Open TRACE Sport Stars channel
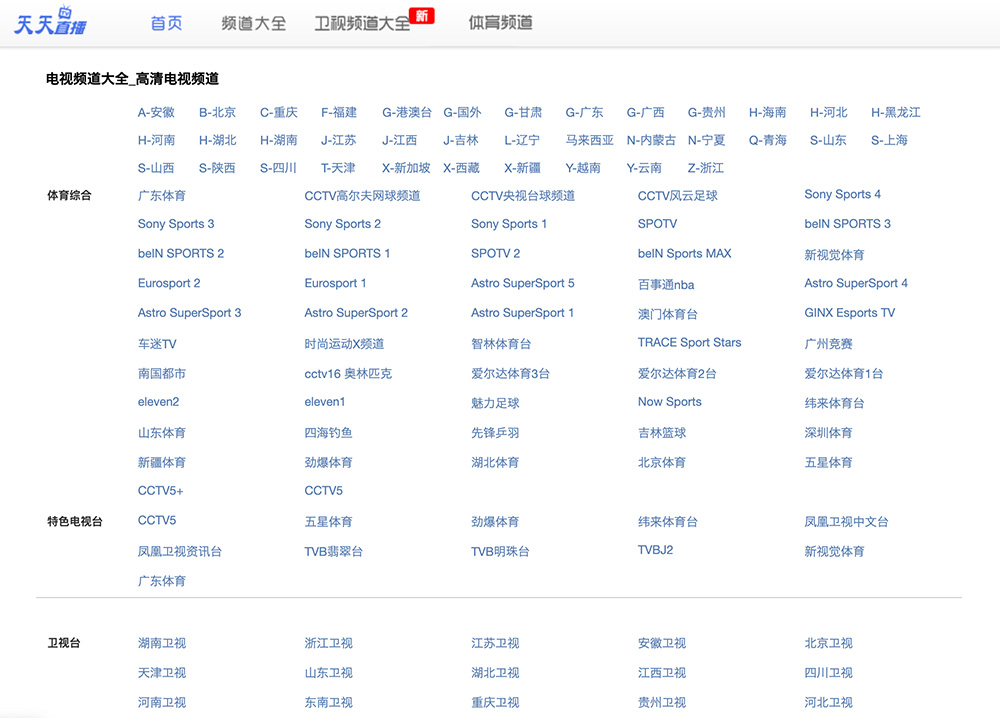Image resolution: width=1000 pixels, height=718 pixels. (689, 342)
